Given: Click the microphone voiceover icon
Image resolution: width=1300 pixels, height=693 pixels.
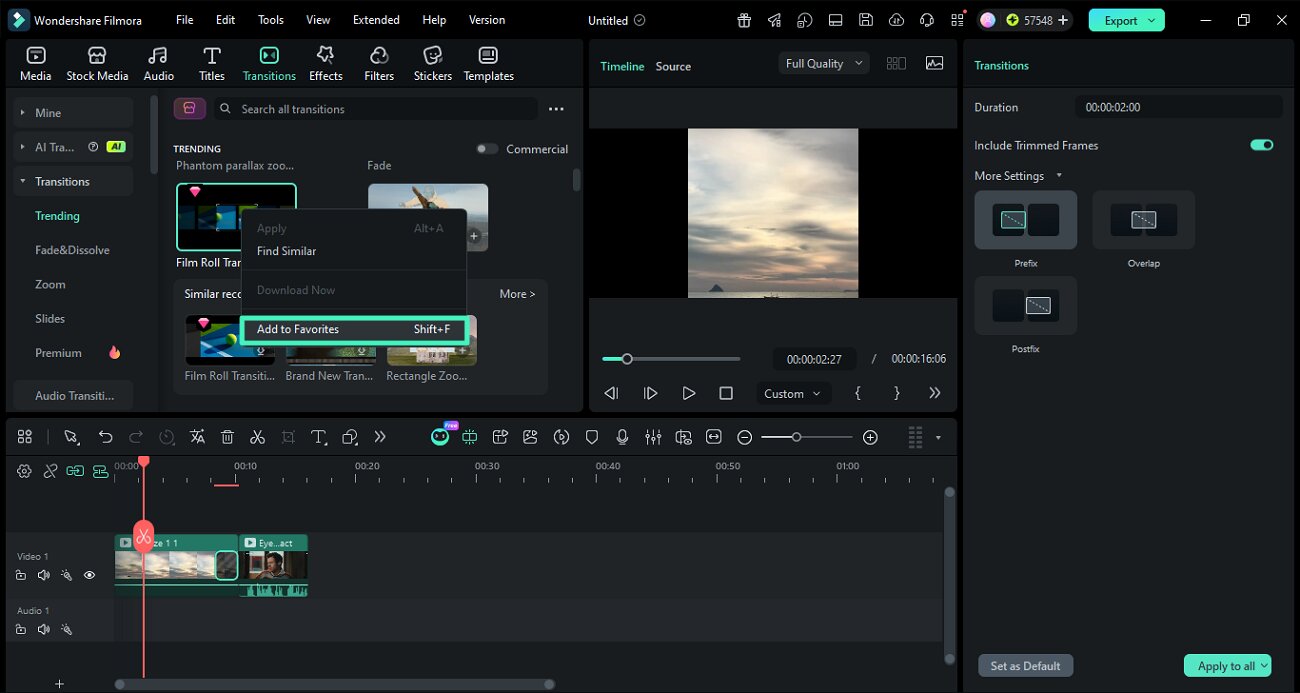Looking at the screenshot, I should click(622, 437).
